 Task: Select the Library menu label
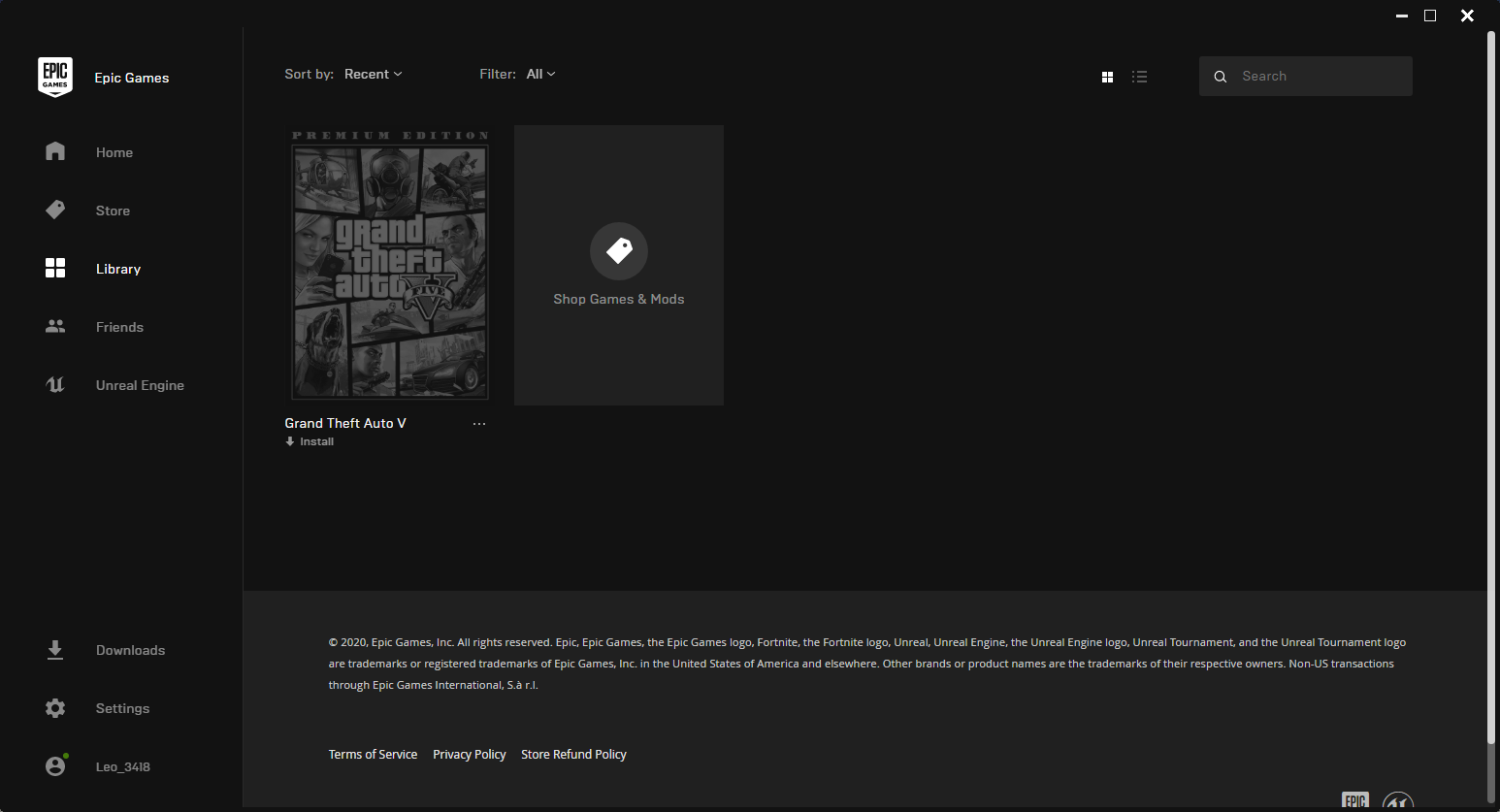point(118,269)
